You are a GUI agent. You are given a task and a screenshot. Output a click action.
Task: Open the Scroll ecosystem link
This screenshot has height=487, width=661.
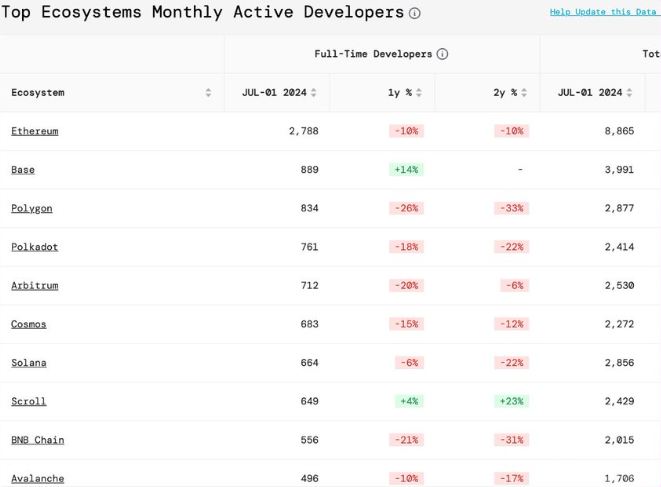click(29, 401)
